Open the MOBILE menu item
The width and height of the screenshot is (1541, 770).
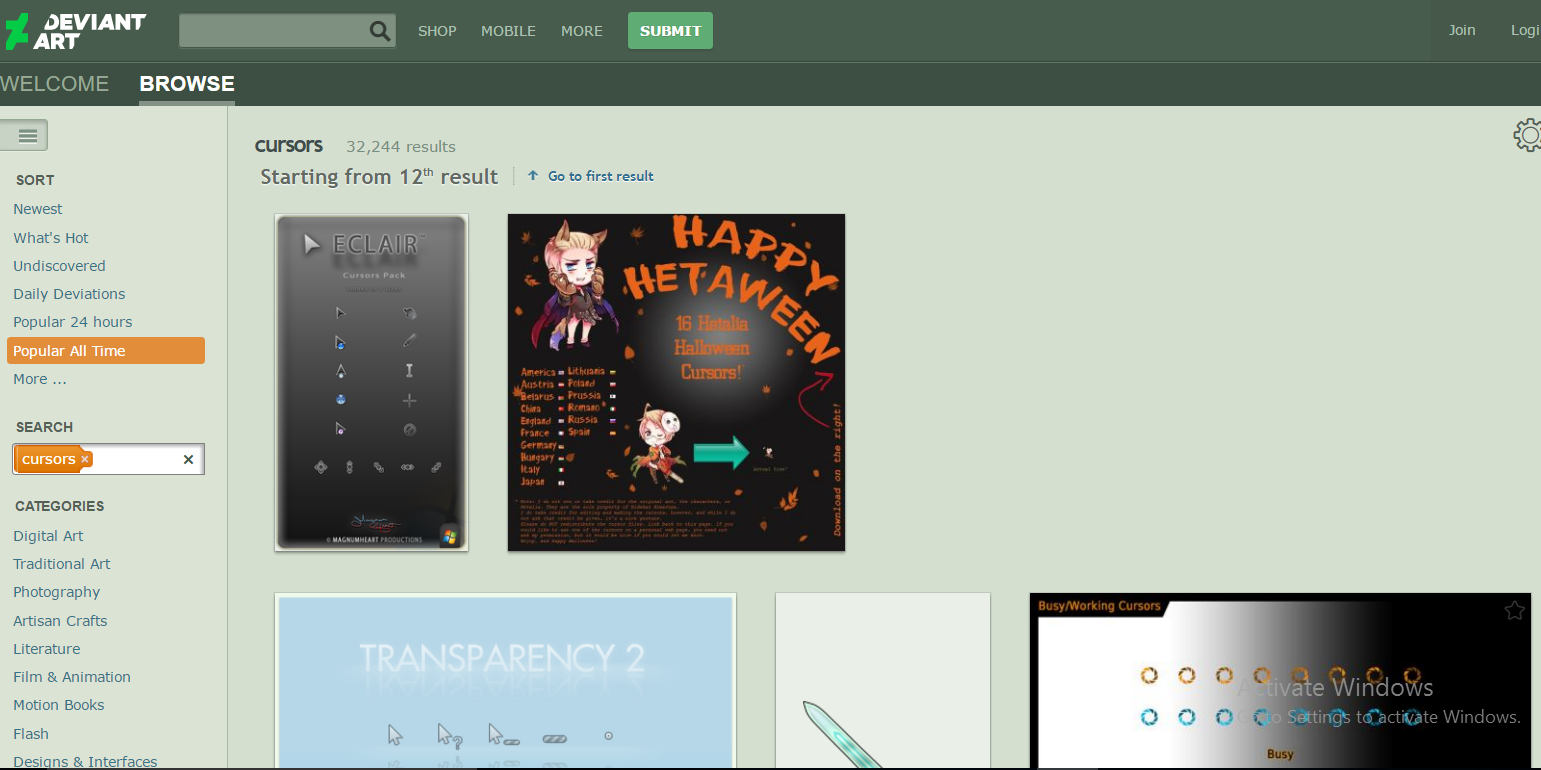click(x=508, y=31)
